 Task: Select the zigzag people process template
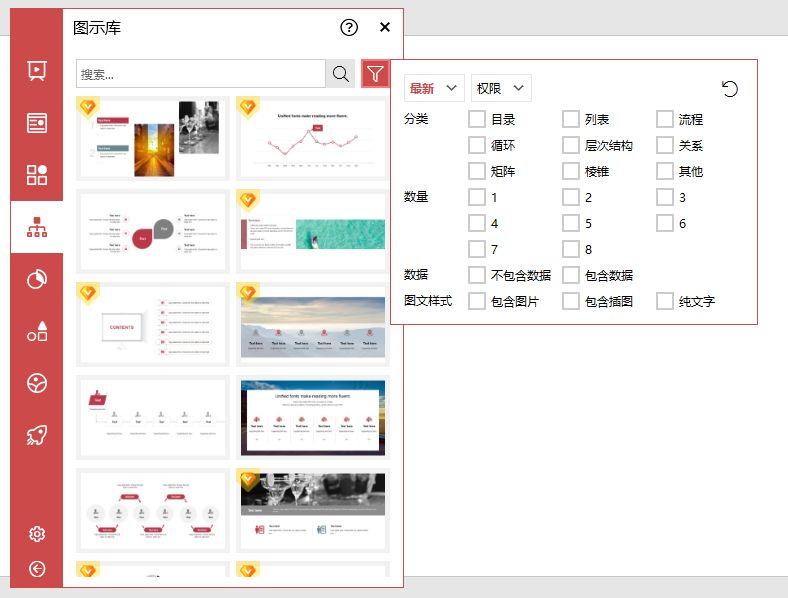153,511
